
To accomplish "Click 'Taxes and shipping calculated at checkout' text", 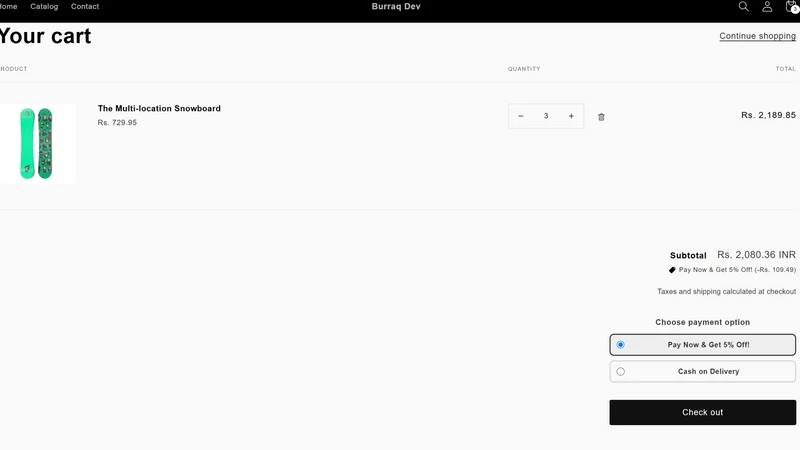I will 727,291.
